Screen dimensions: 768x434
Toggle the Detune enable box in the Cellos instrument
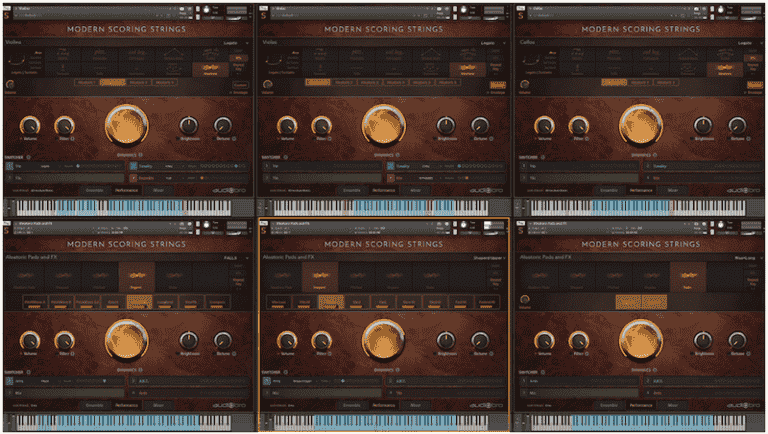click(x=729, y=139)
